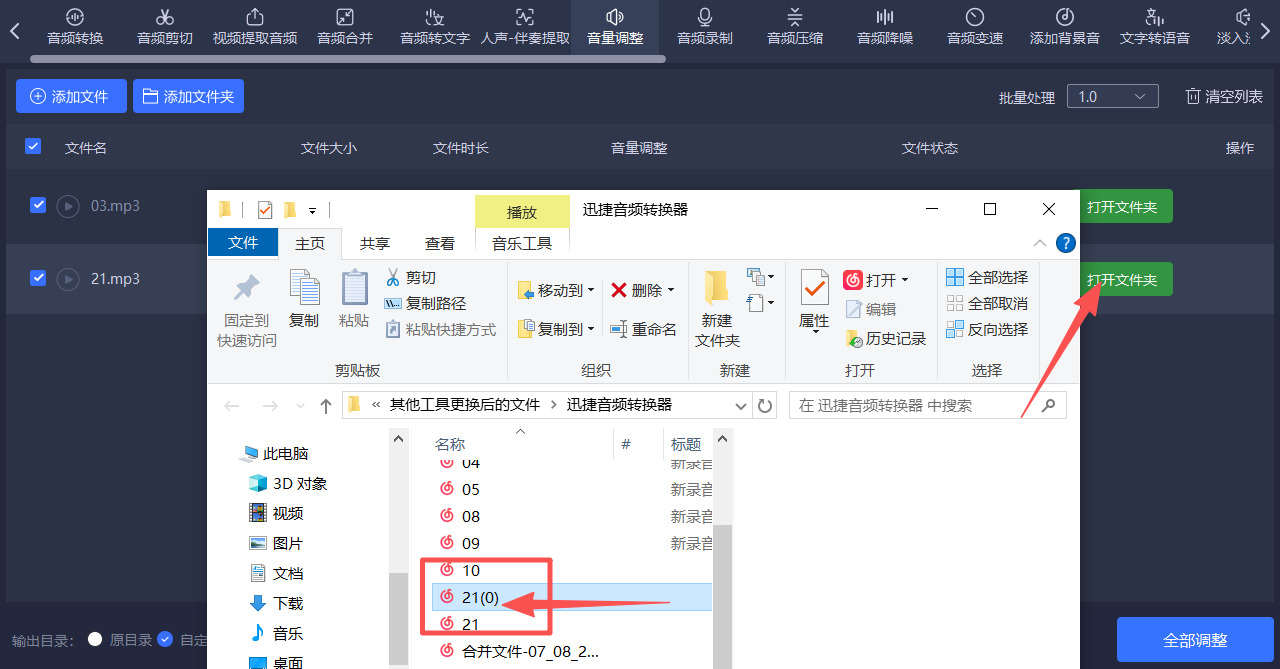Click 全部选择 in the ribbon

(x=987, y=277)
